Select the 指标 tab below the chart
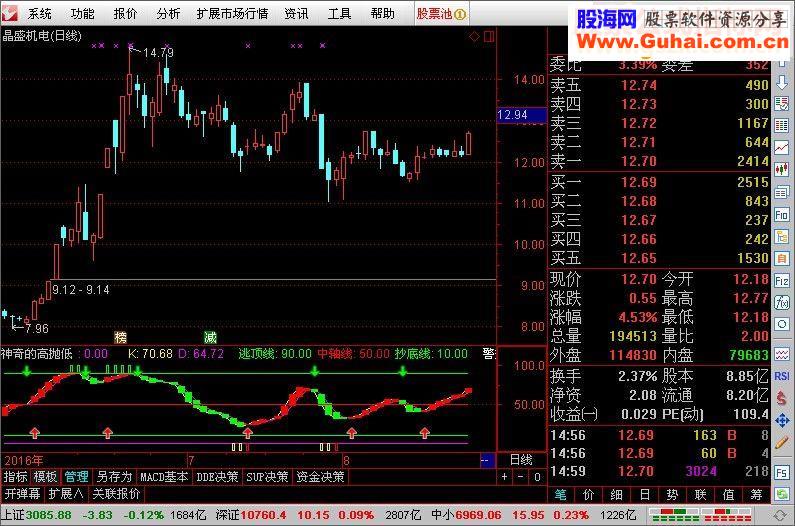The image size is (795, 526). [x=15, y=477]
